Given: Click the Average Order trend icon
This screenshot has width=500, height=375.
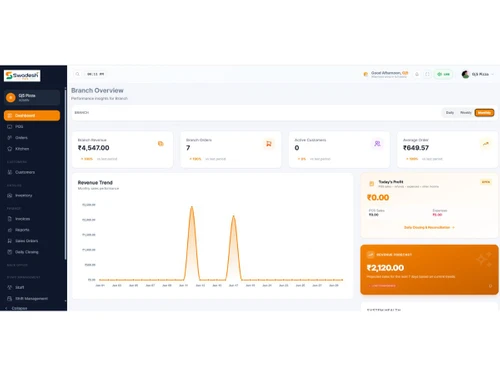Looking at the screenshot, I should coord(486,144).
